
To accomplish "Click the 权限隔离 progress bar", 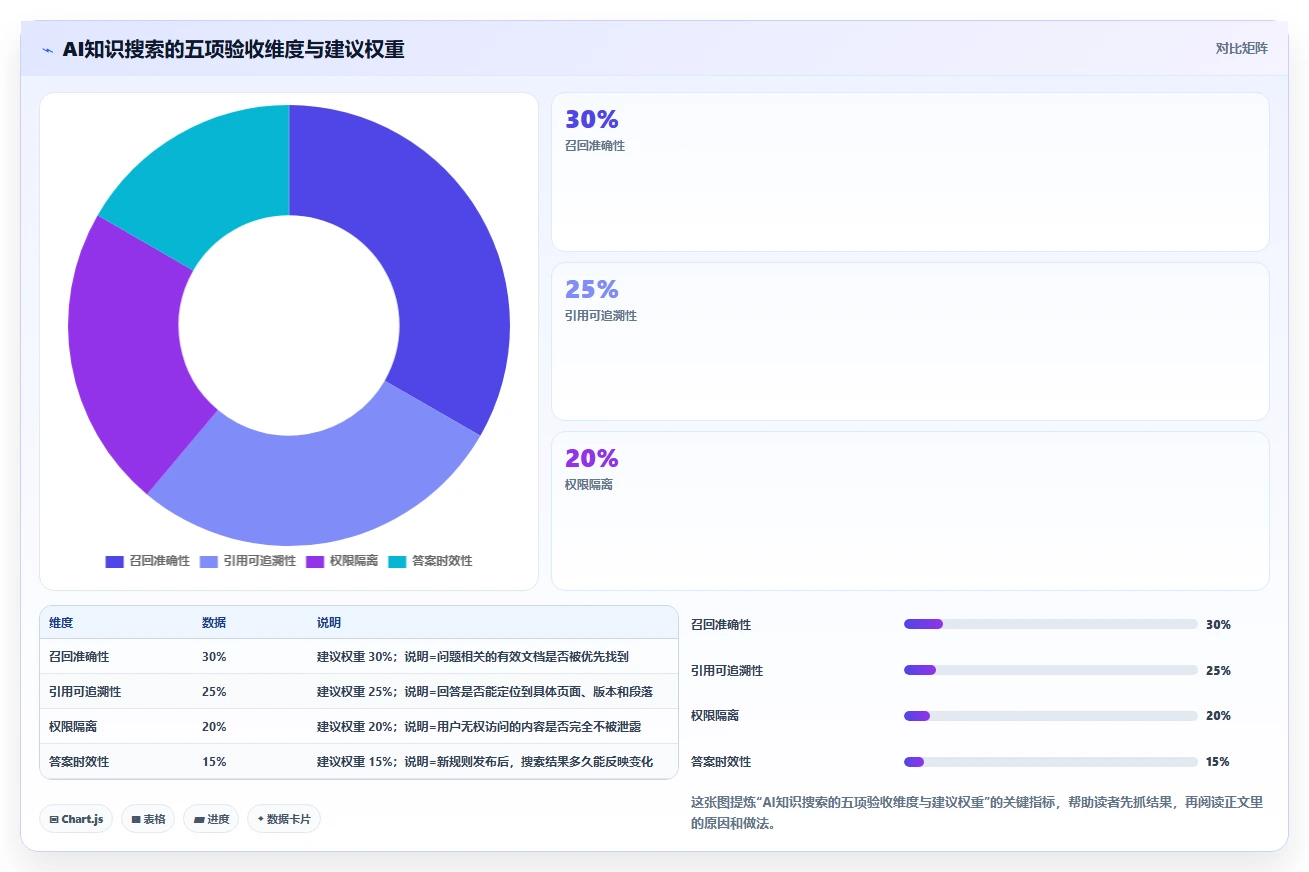I will point(1050,716).
